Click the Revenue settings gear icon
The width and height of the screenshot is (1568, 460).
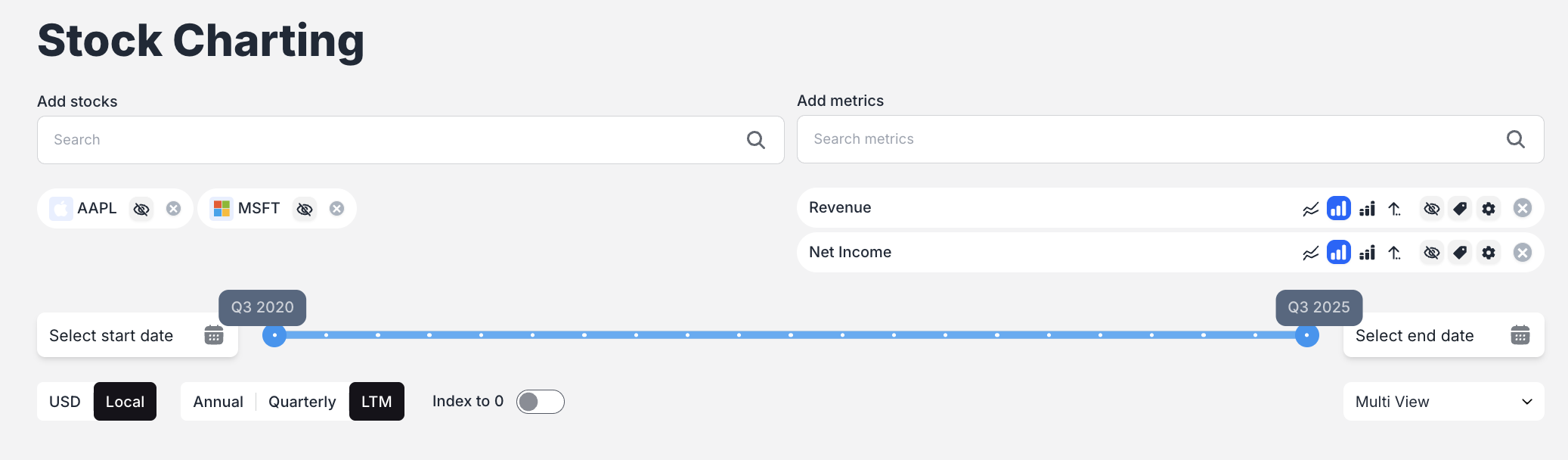[x=1489, y=209]
